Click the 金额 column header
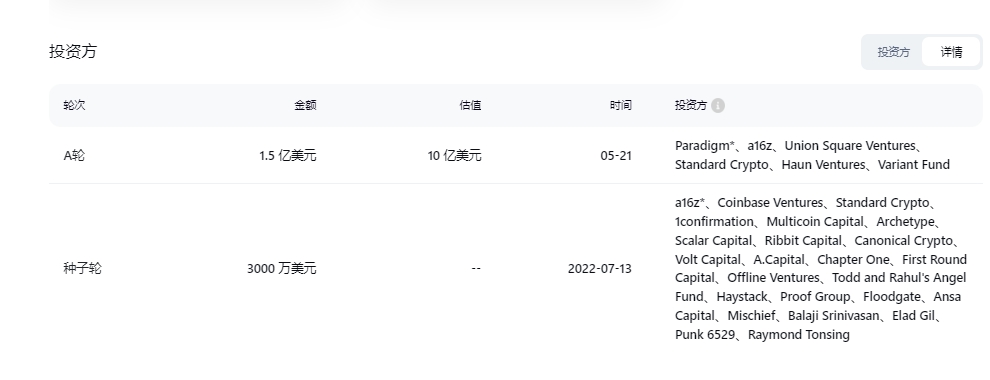This screenshot has height=380, width=990. click(x=305, y=105)
